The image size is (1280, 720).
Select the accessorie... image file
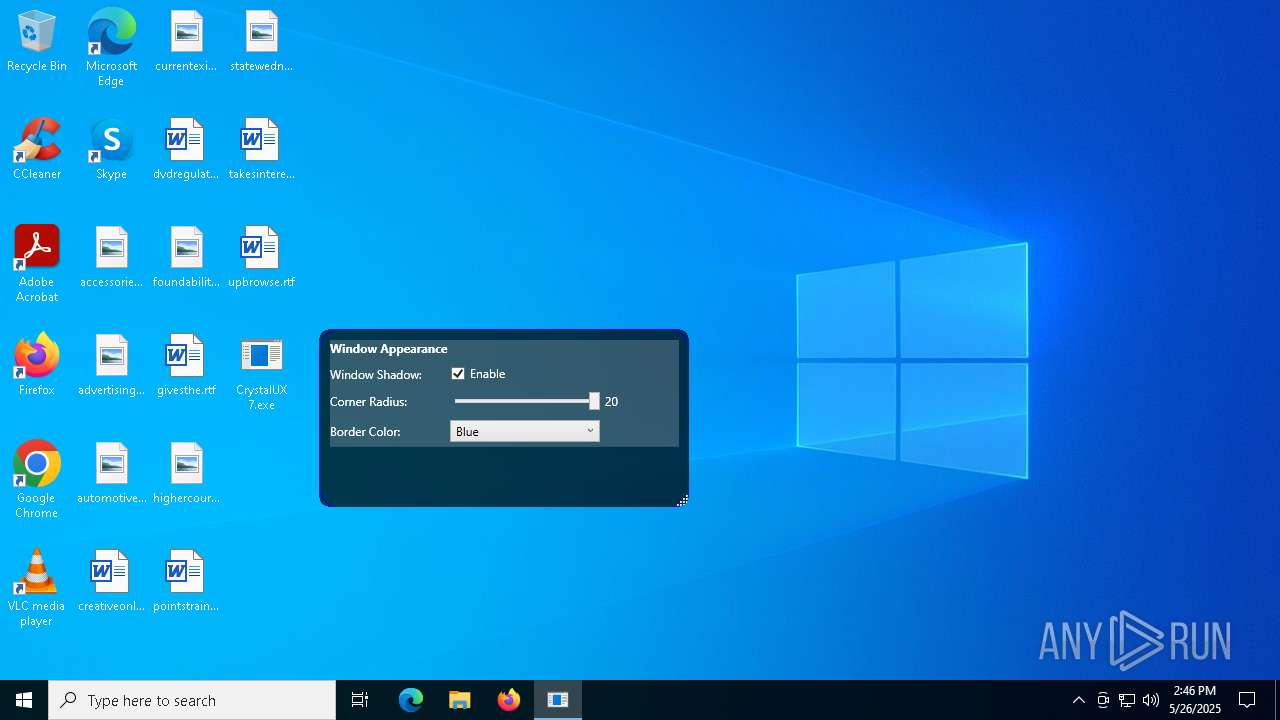point(111,258)
